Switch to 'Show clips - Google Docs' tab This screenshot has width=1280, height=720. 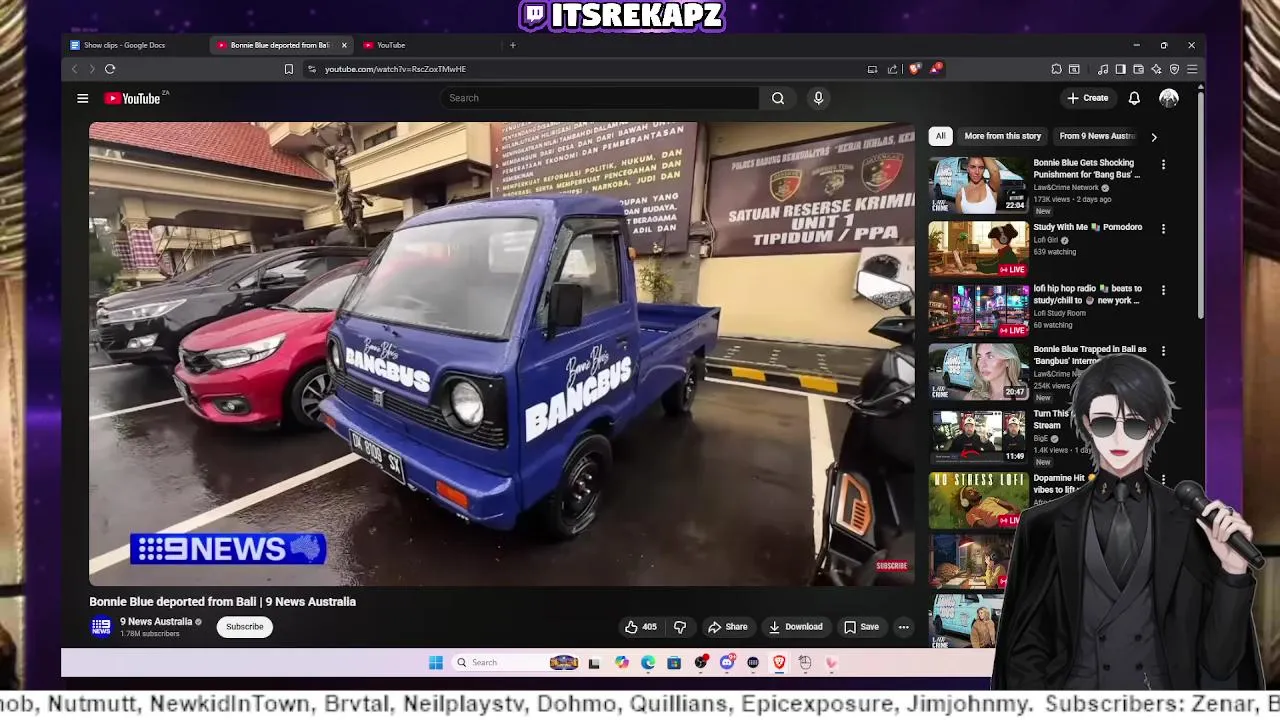point(124,45)
